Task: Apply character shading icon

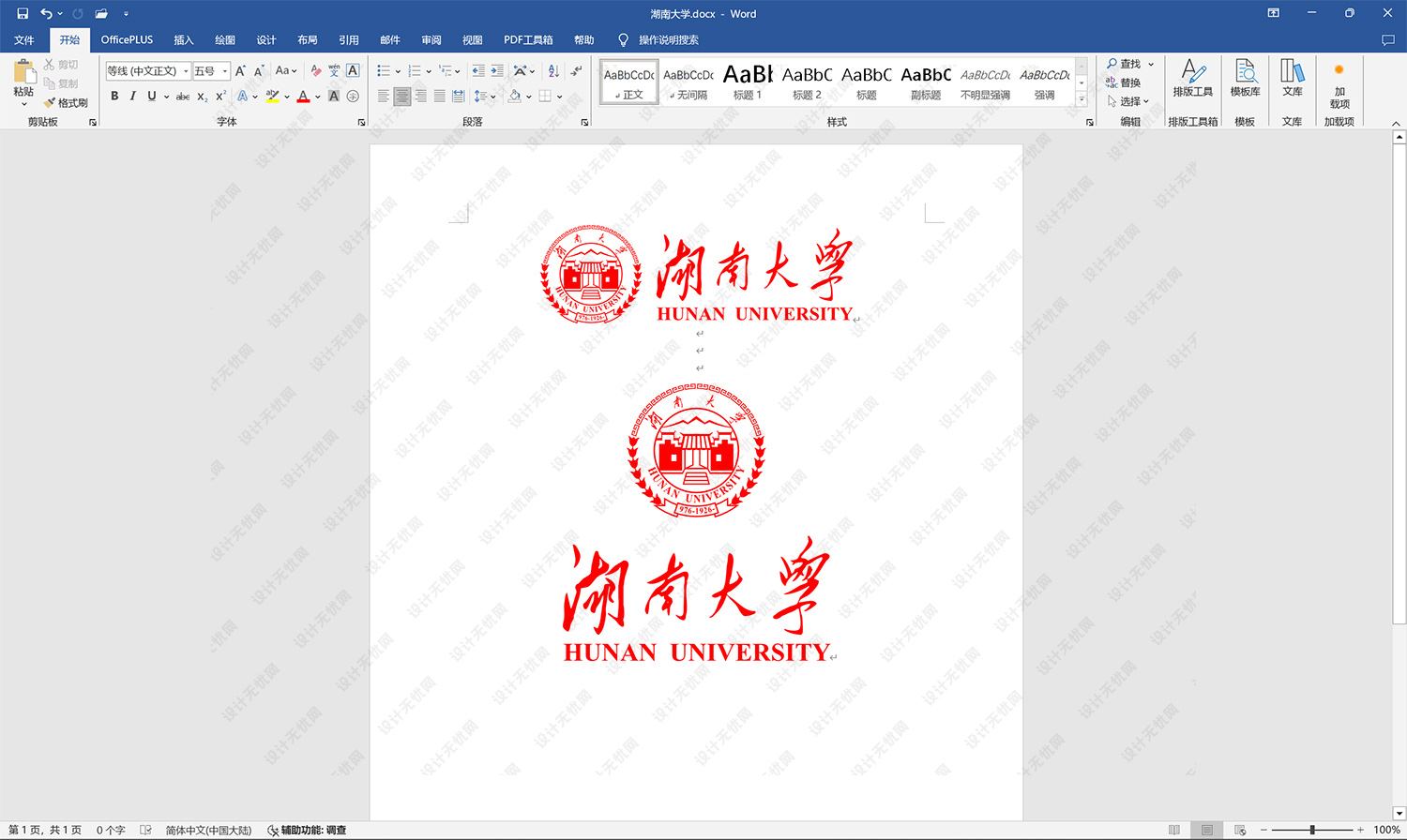Action: (334, 97)
